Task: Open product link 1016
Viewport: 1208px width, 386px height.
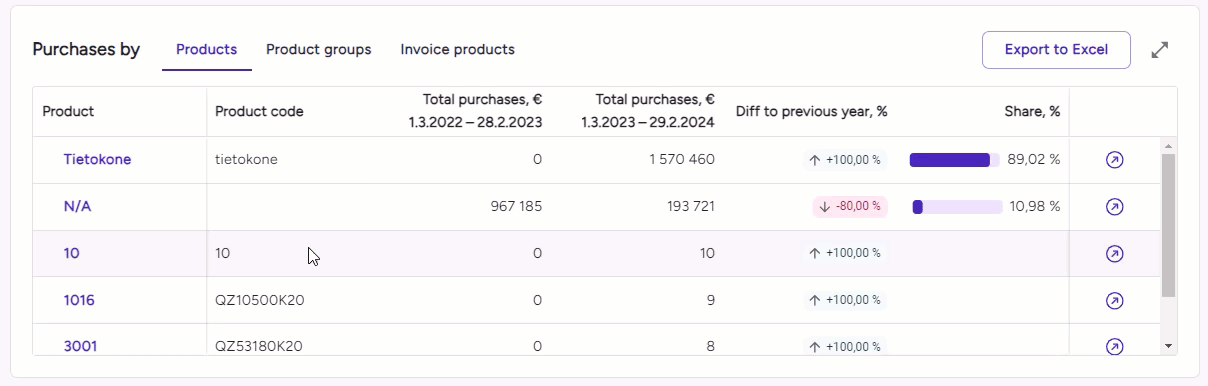Action: [x=79, y=300]
